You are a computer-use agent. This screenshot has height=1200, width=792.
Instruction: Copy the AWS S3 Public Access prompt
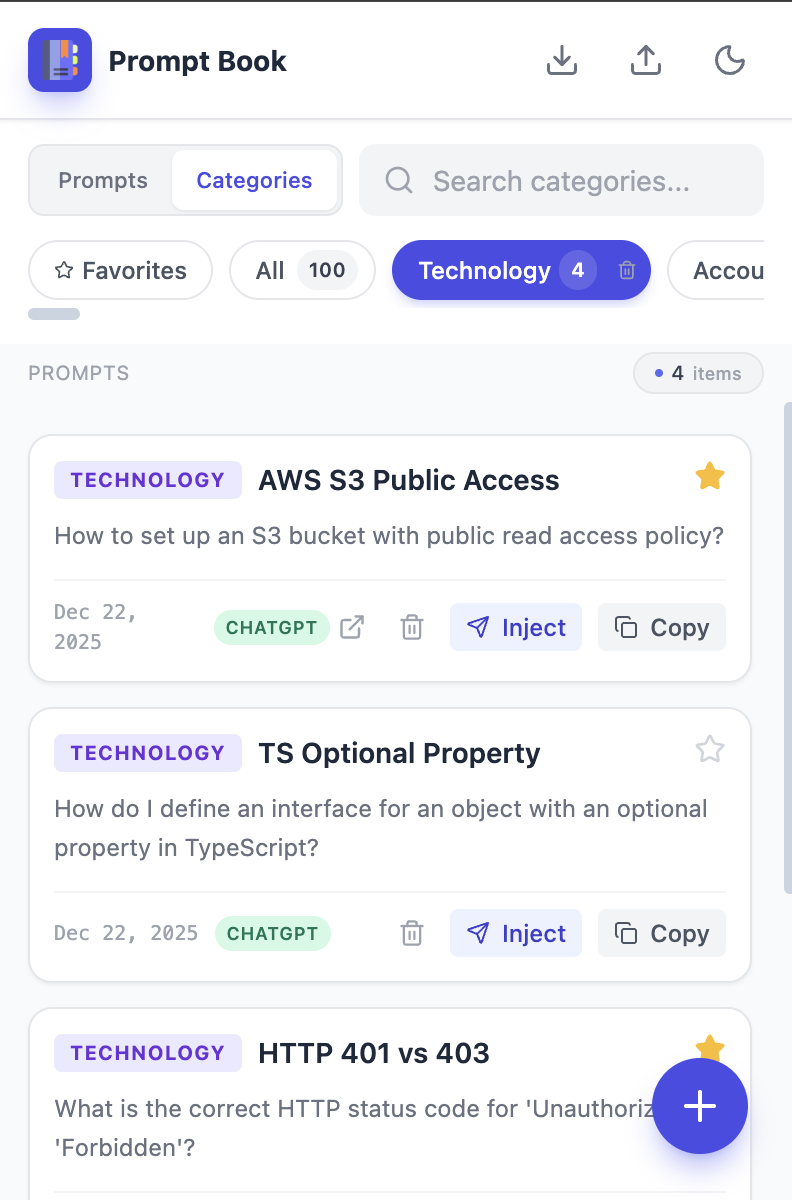pos(662,627)
